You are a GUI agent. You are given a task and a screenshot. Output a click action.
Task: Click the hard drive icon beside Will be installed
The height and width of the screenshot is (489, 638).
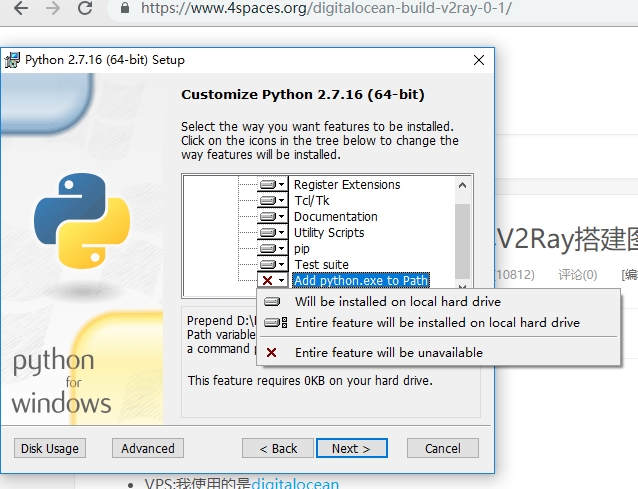pos(272,301)
